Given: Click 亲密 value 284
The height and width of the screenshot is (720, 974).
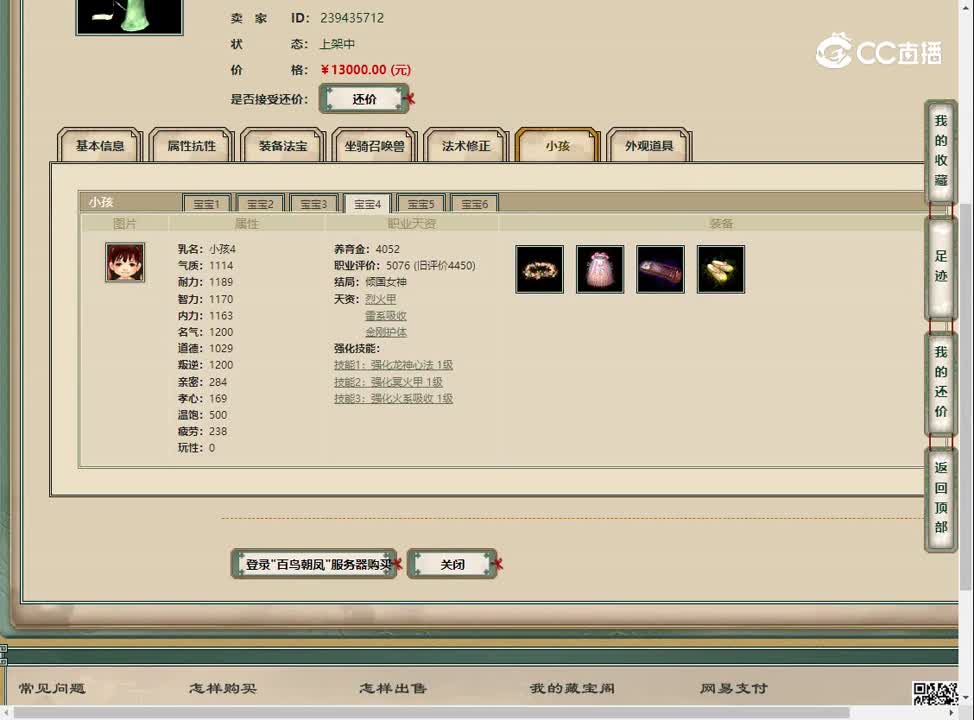Looking at the screenshot, I should click(218, 381).
